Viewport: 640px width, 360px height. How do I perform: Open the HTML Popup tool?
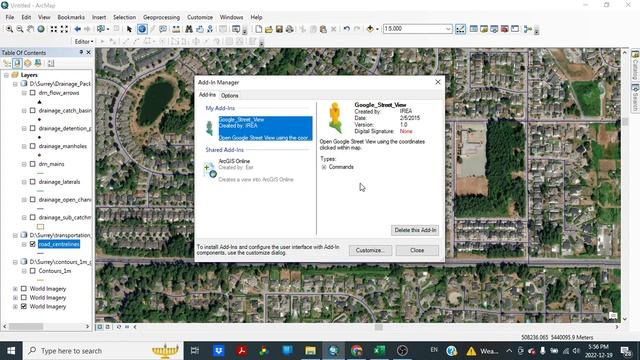tap(163, 29)
